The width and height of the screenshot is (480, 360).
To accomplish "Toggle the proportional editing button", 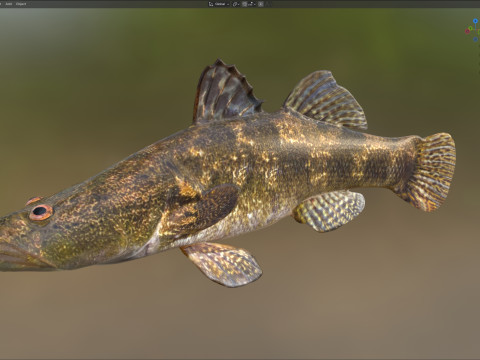I will pyautogui.click(x=261, y=4).
